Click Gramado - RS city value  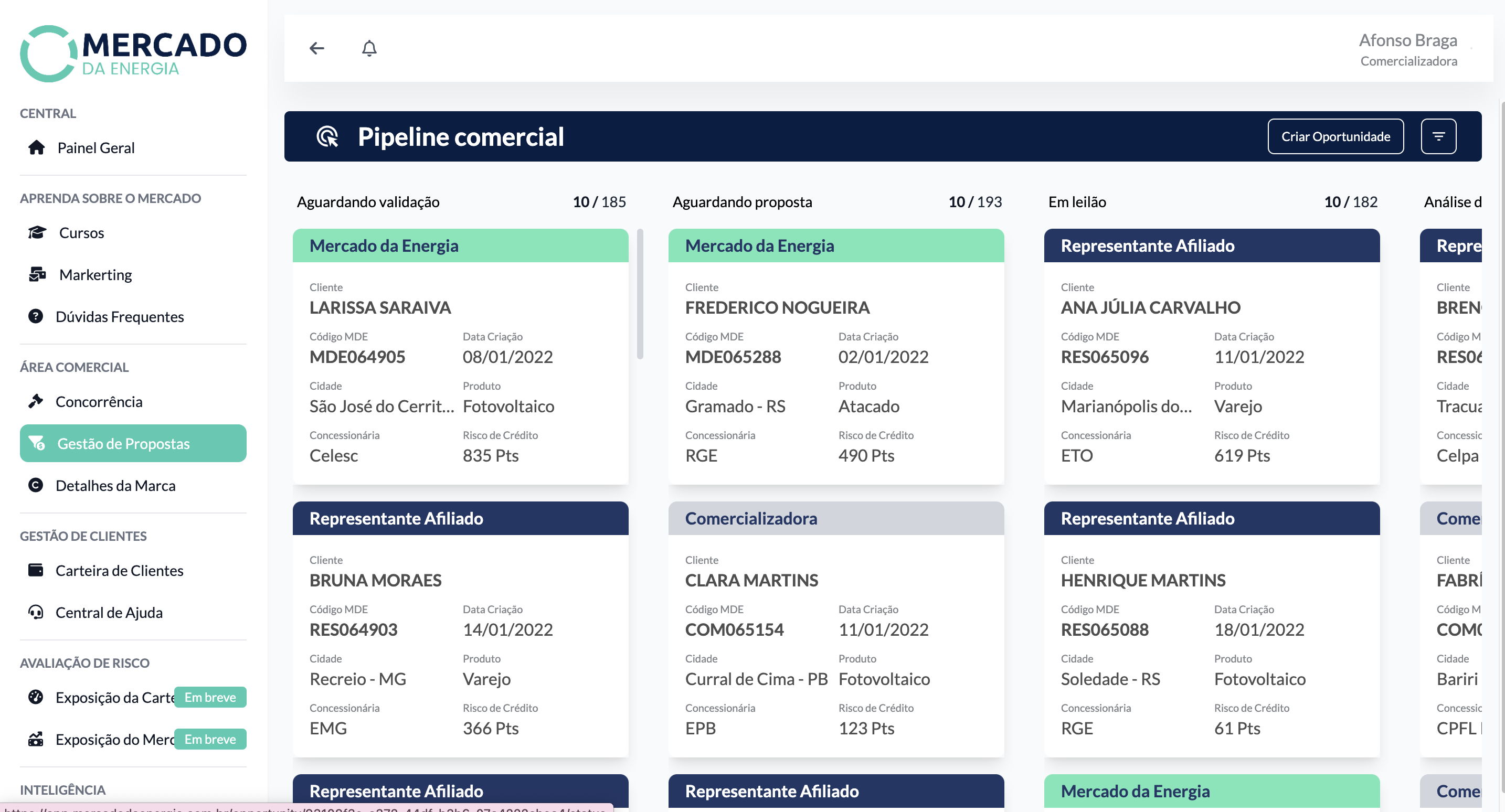point(735,406)
